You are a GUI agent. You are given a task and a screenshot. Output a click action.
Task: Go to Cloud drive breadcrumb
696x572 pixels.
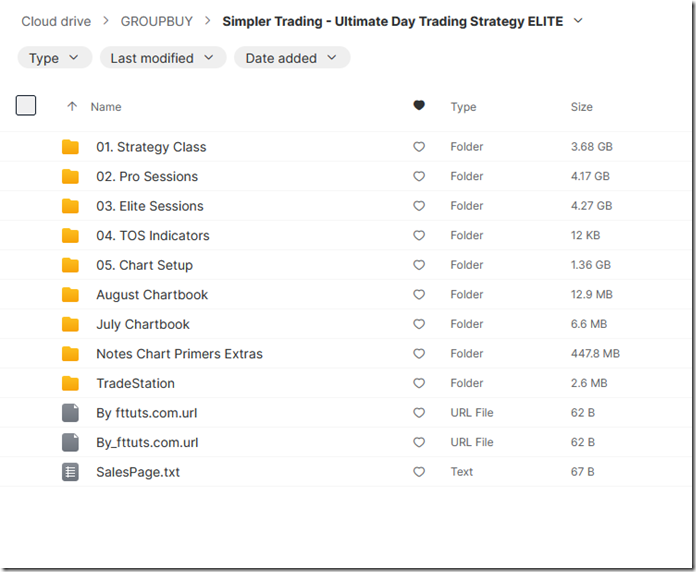point(56,21)
